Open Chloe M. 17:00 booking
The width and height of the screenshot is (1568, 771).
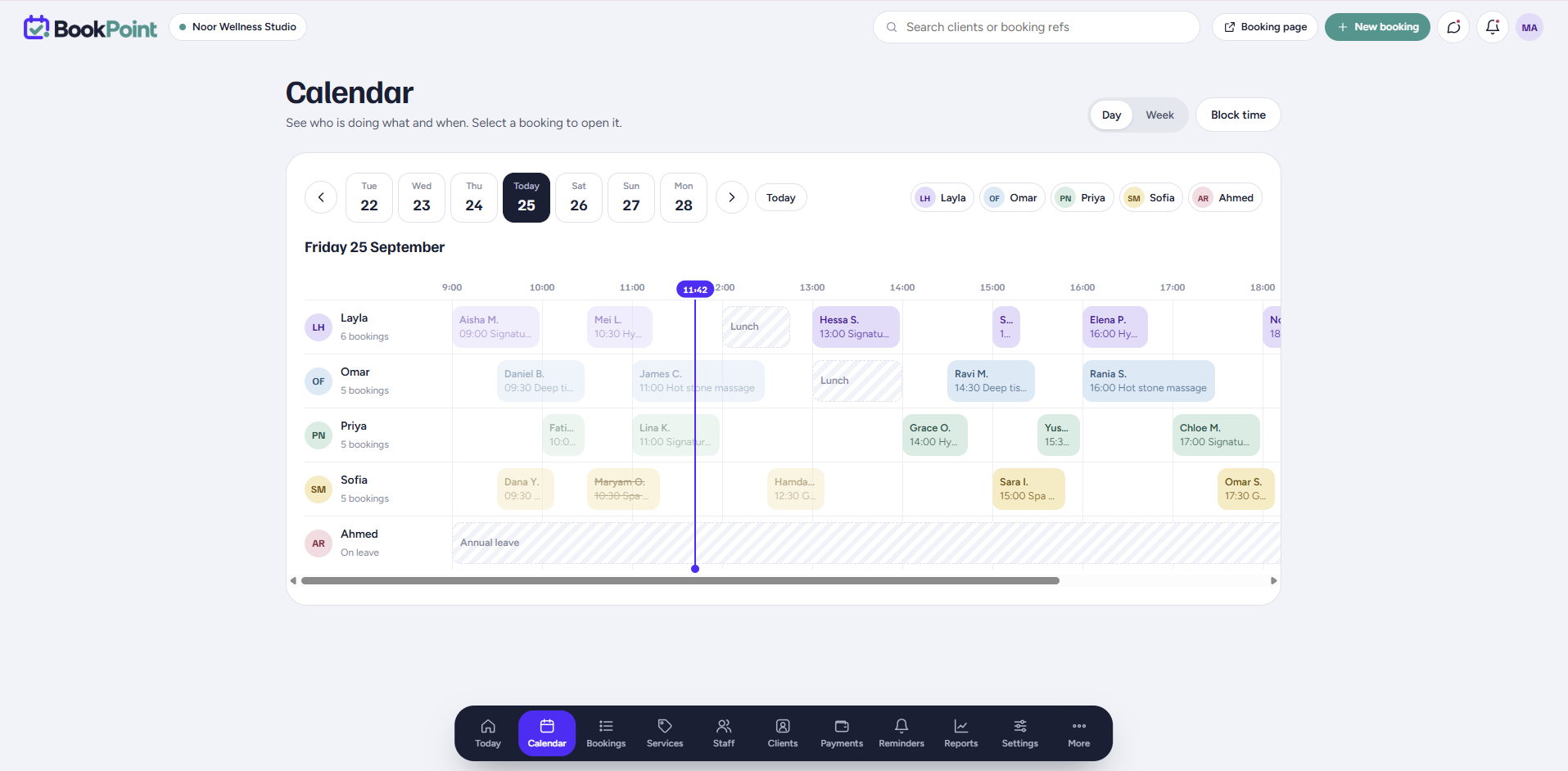coord(1216,435)
